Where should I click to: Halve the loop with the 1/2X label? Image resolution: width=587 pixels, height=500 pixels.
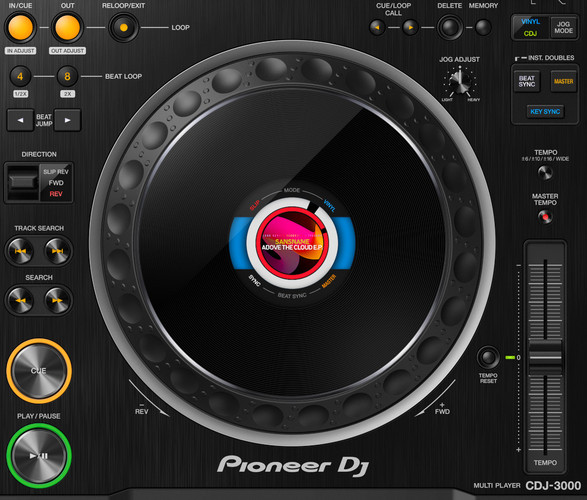click(x=21, y=94)
